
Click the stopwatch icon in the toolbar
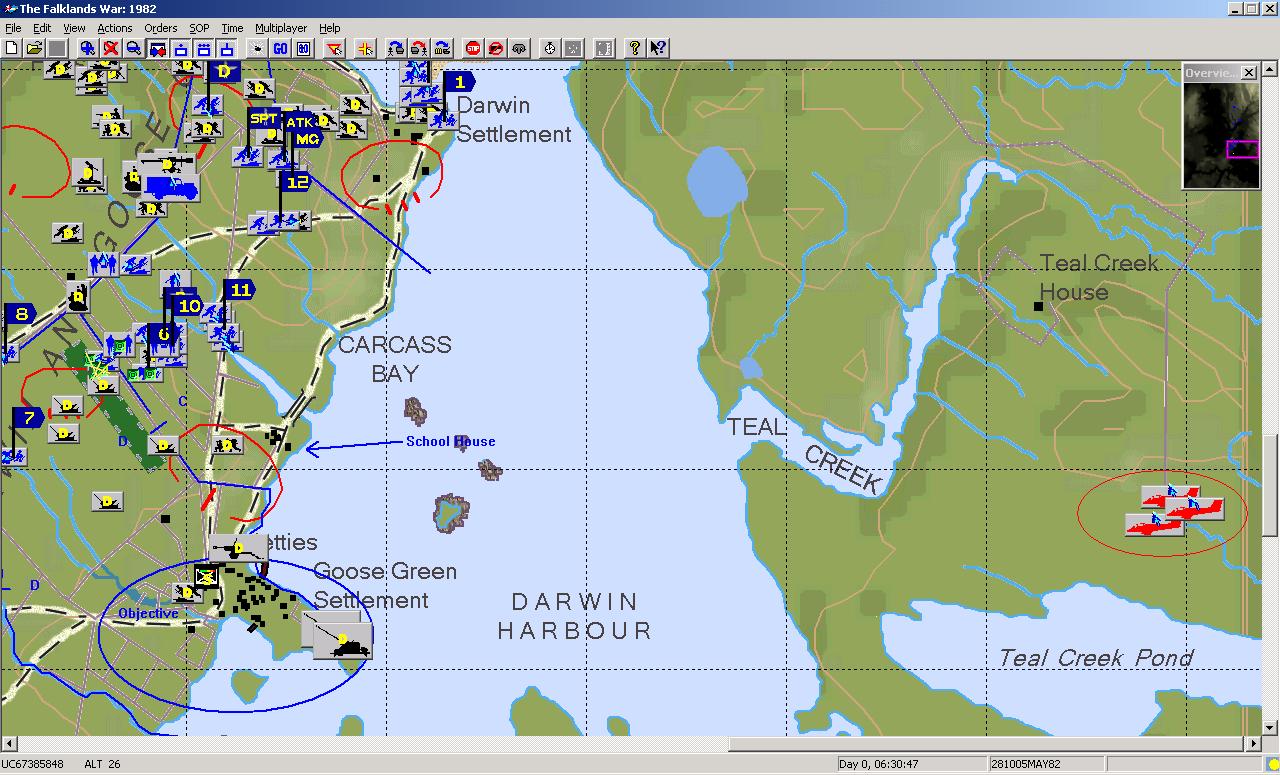[x=549, y=48]
